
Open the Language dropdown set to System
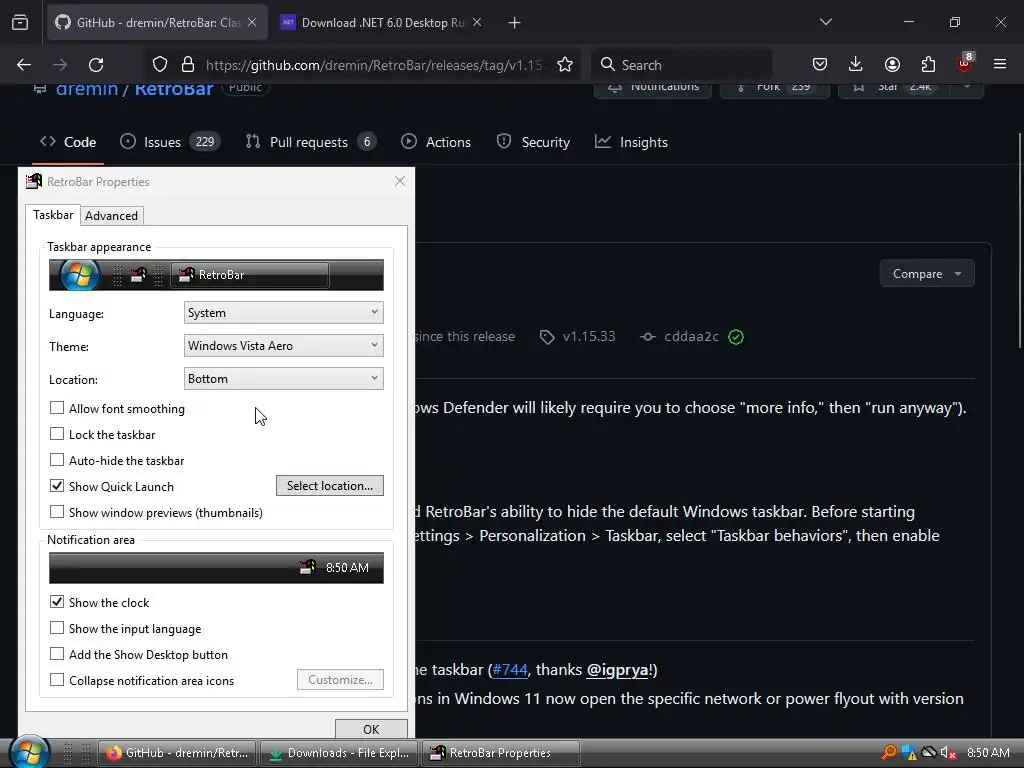[283, 313]
